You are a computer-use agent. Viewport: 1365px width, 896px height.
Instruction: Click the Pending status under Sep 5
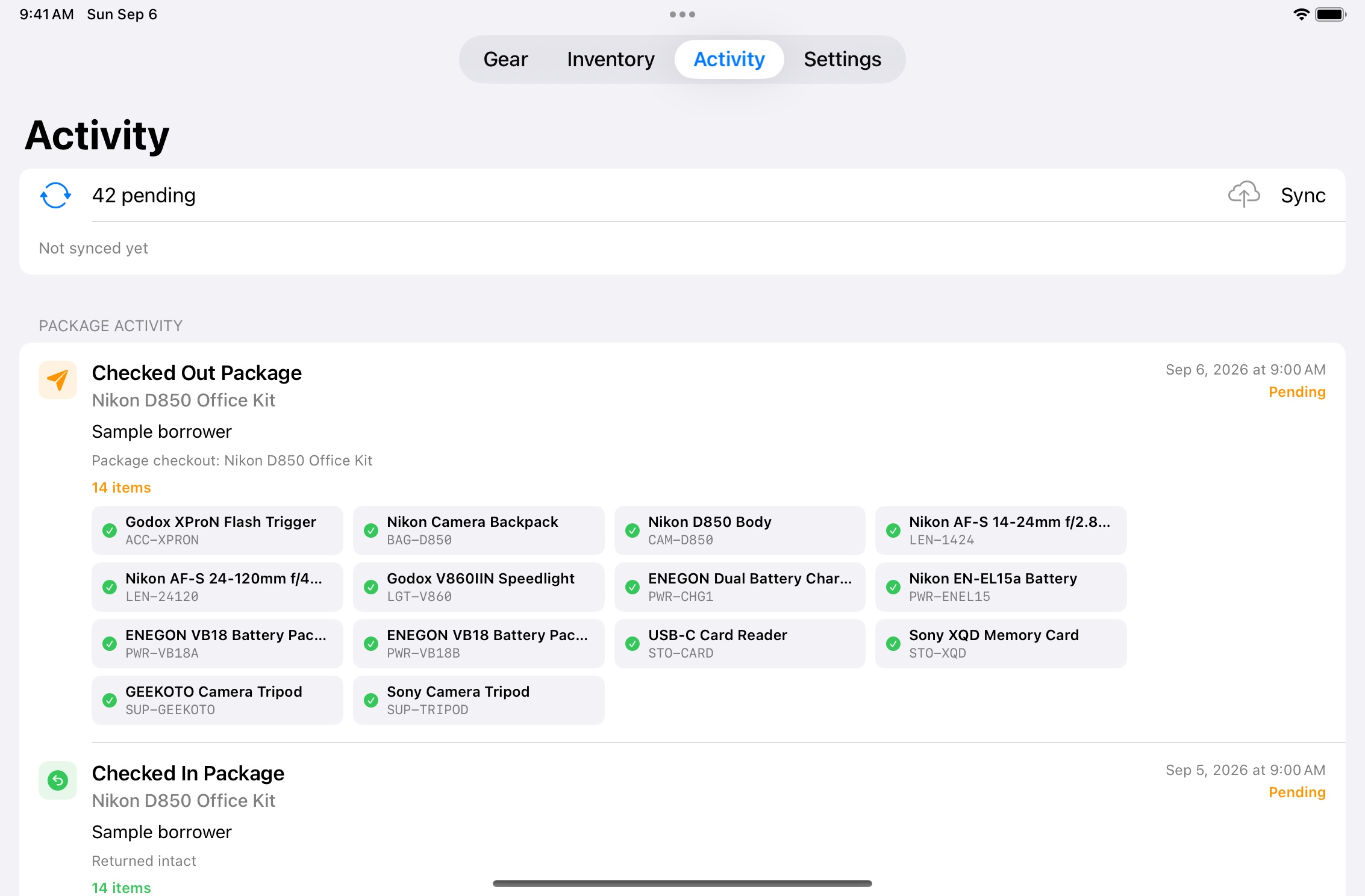(x=1297, y=792)
